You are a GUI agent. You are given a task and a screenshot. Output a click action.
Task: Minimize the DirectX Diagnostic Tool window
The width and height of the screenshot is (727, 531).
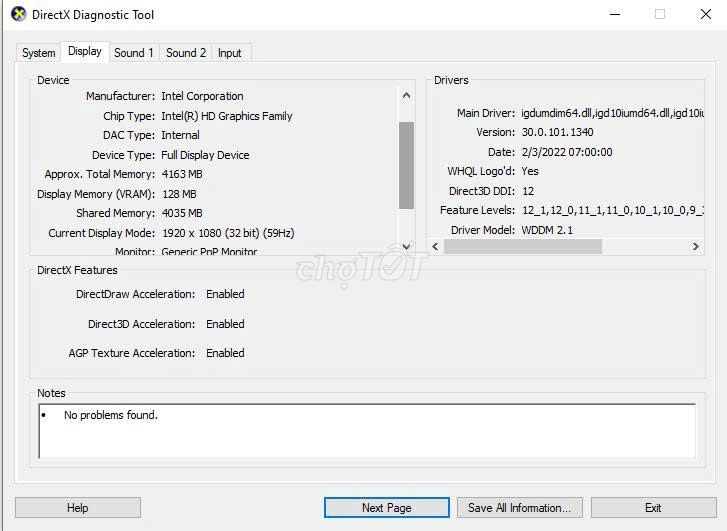(615, 14)
